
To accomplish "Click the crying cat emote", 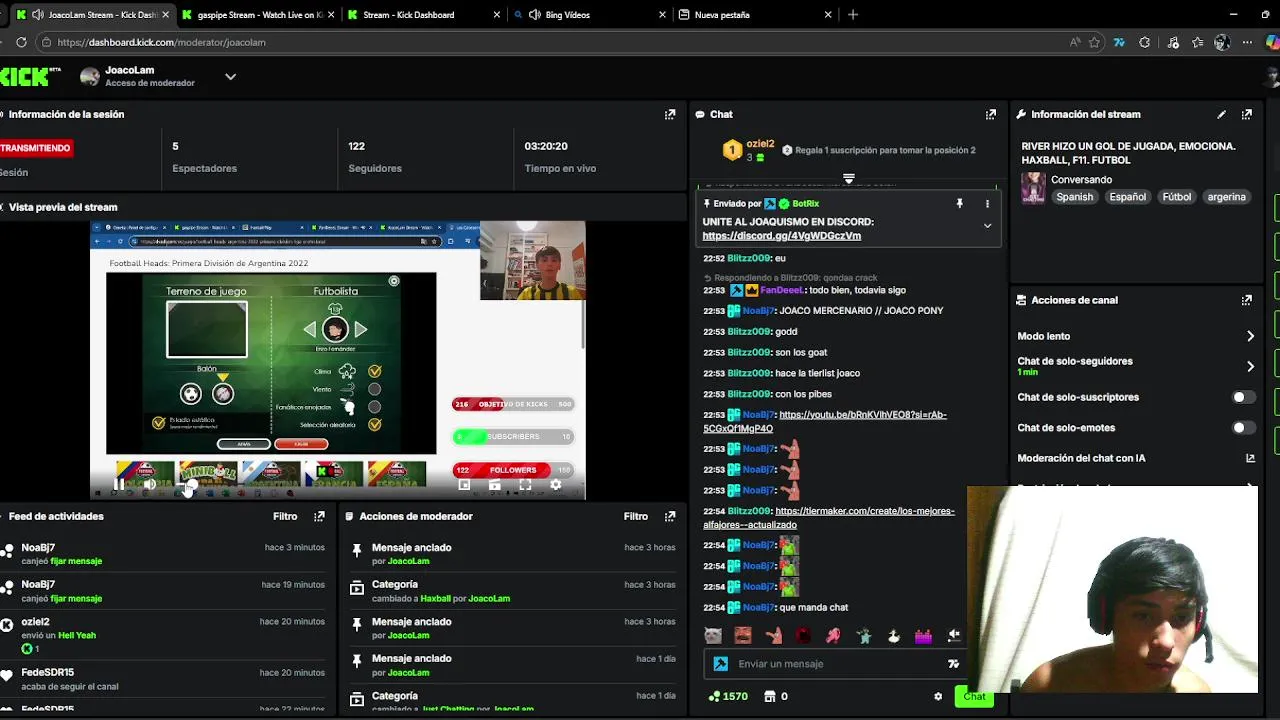I will tap(713, 635).
